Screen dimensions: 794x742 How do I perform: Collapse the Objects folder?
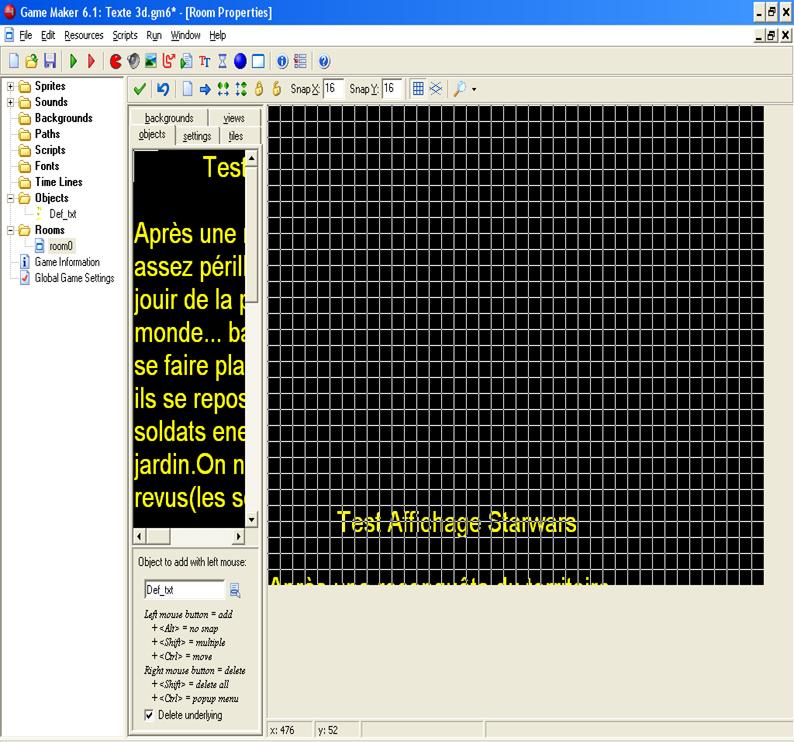[10, 199]
